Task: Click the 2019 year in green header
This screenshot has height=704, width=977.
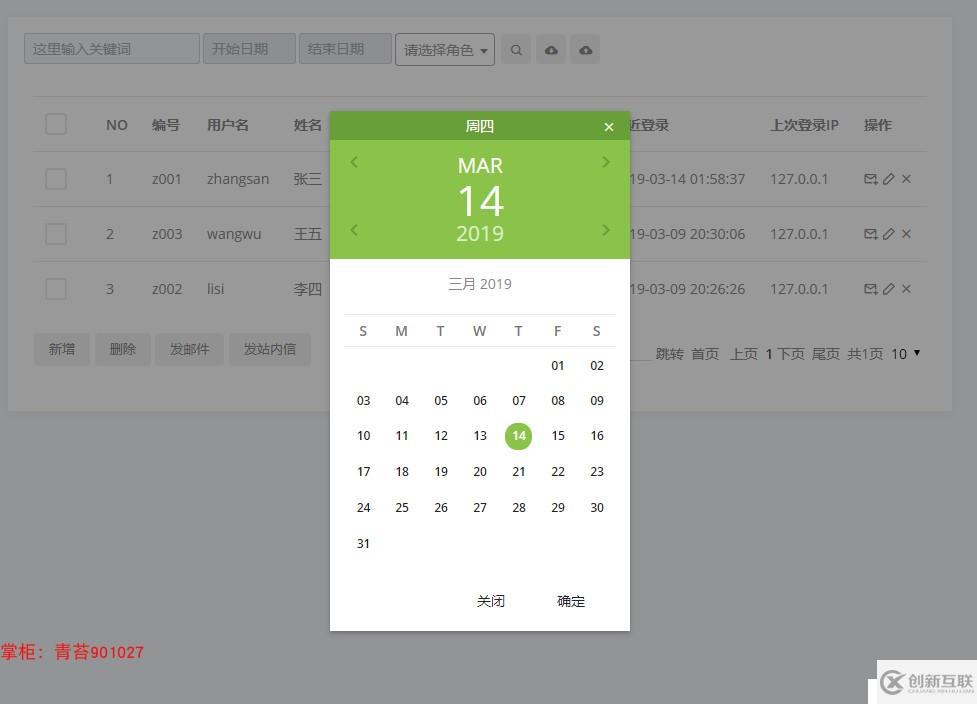Action: pyautogui.click(x=480, y=234)
